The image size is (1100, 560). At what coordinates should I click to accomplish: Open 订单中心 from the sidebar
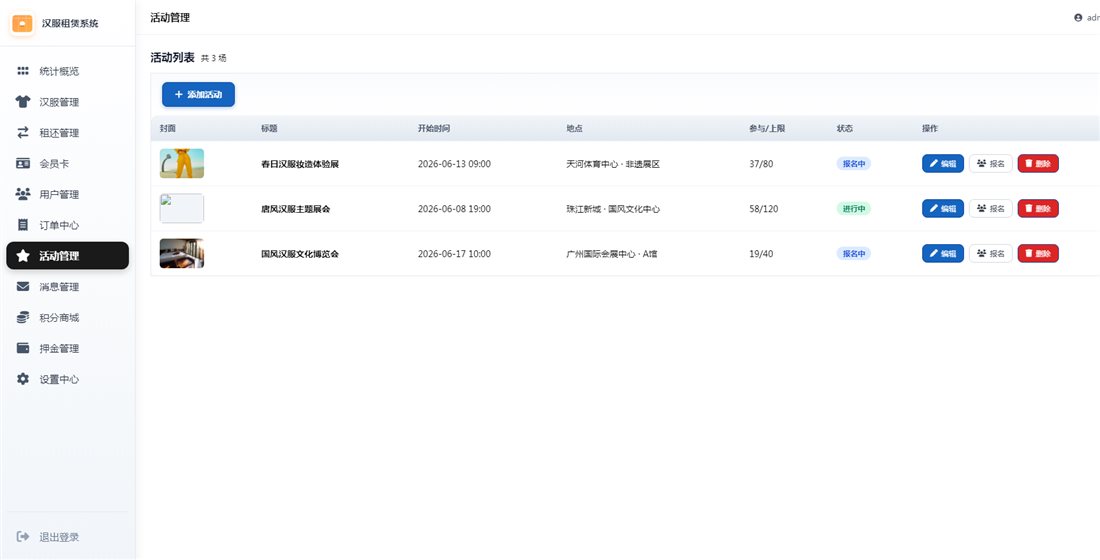click(x=67, y=225)
